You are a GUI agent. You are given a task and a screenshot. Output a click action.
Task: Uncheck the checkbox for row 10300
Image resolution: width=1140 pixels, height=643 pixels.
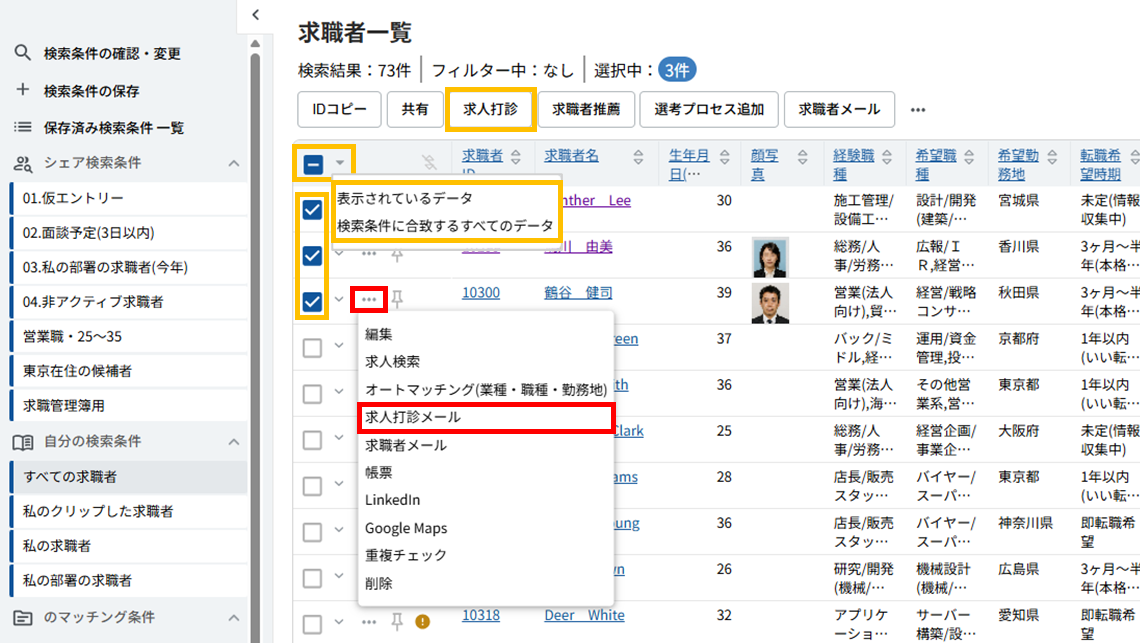pos(312,301)
